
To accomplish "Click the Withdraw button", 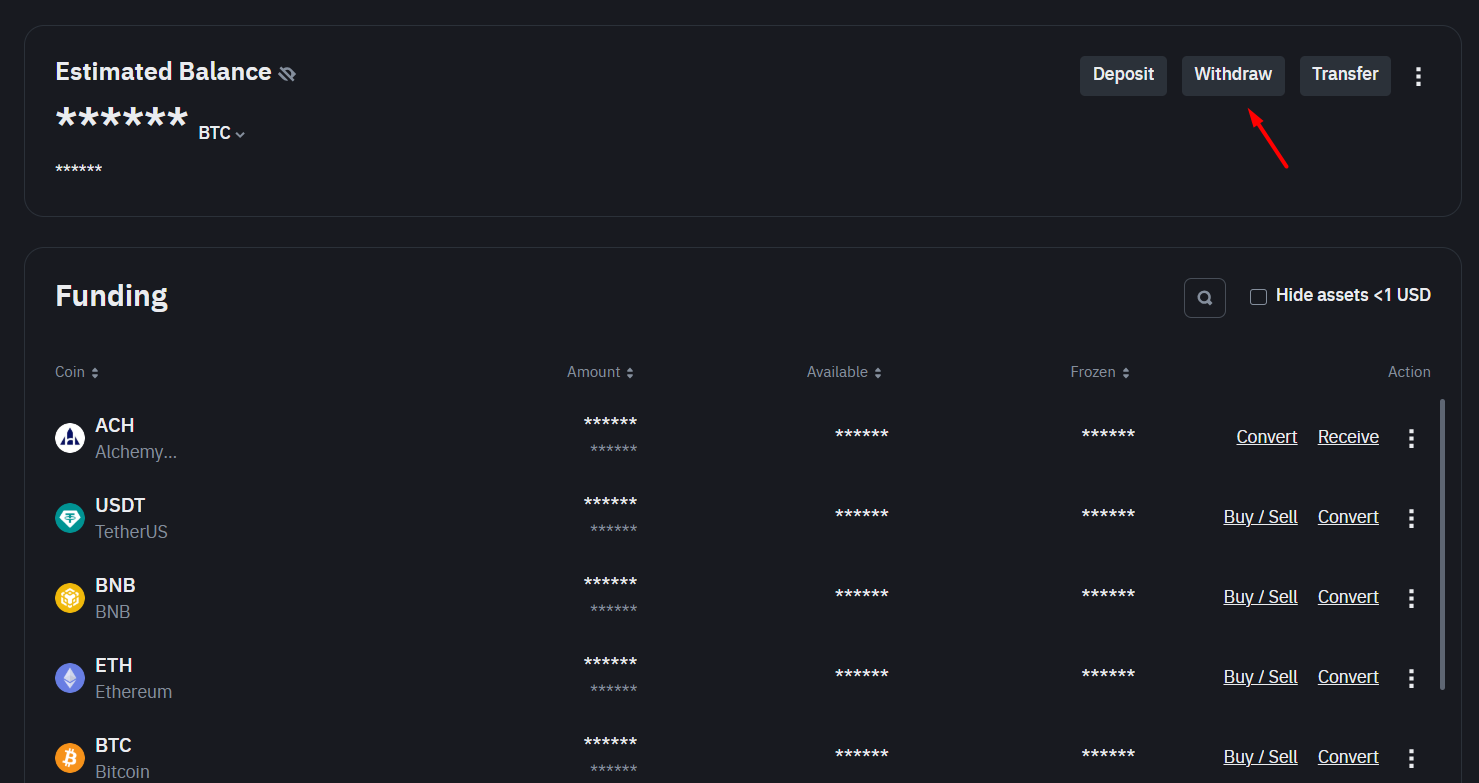I will coord(1233,75).
